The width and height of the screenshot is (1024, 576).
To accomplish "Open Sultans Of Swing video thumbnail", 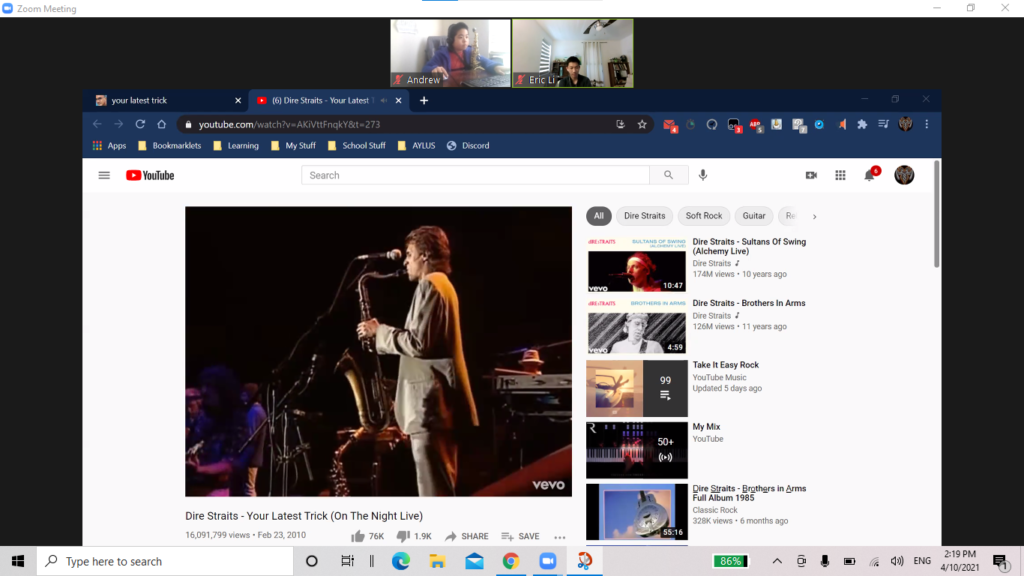I will pos(637,264).
